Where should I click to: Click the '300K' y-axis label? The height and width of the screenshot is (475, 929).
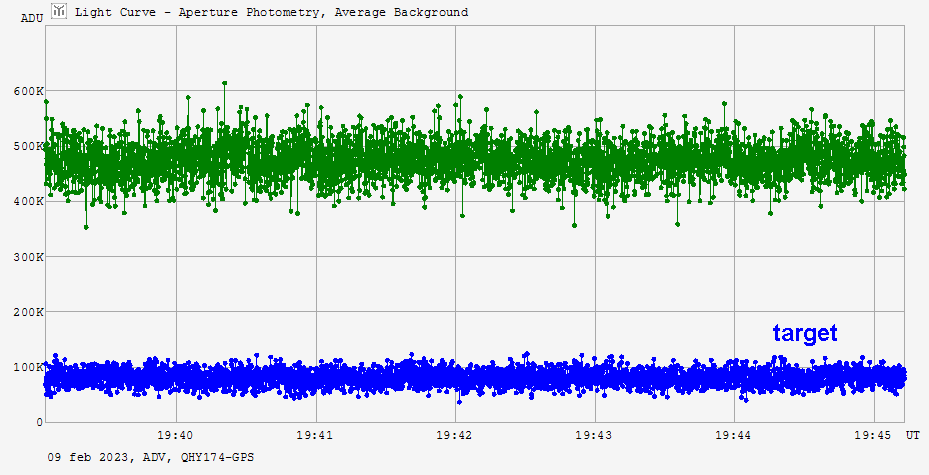click(28, 257)
